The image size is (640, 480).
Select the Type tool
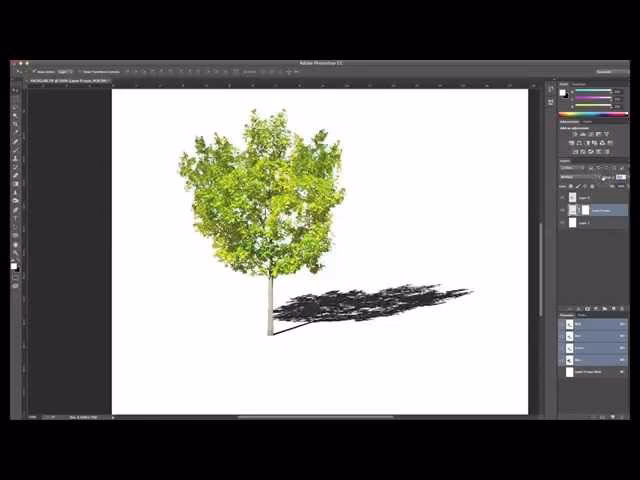(16, 218)
